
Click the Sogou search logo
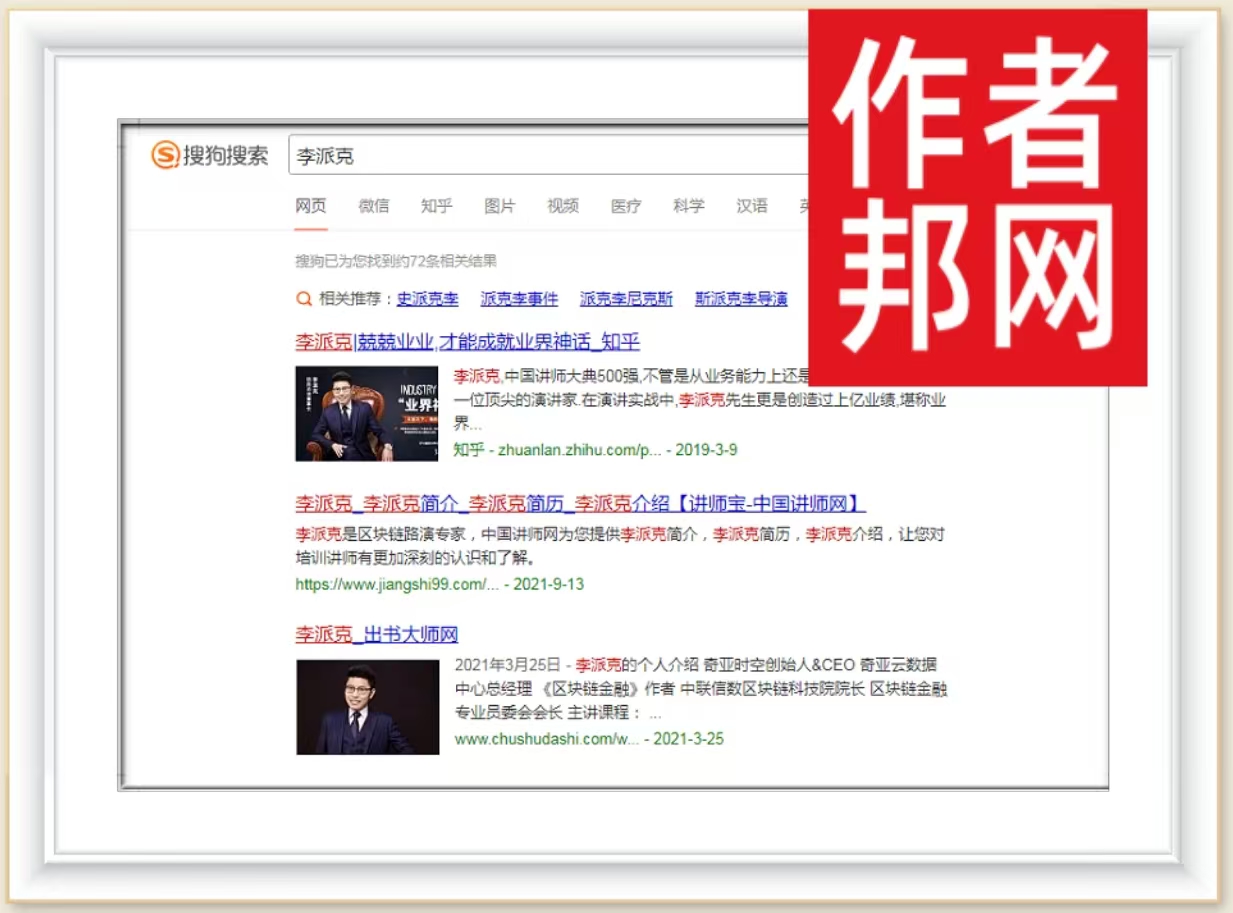point(210,156)
